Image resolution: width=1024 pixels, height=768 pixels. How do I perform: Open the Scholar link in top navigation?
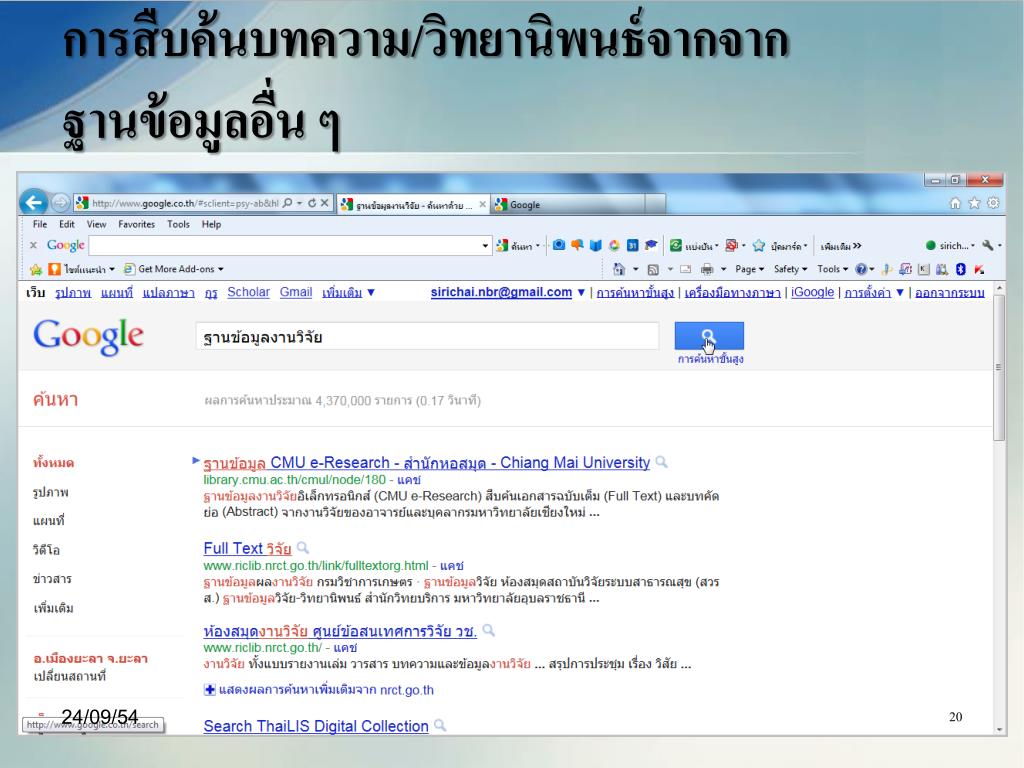(248, 293)
